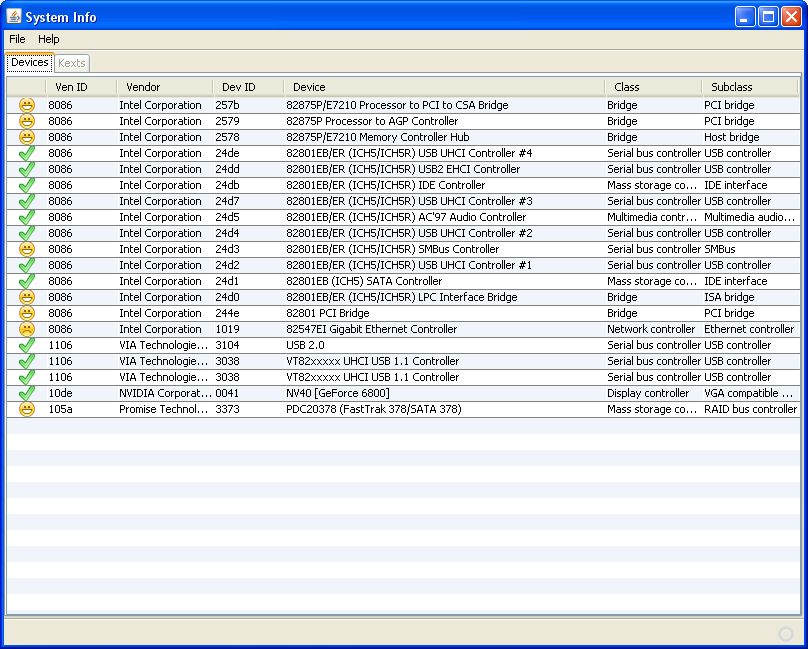Click the smiley icon for device 2579
The image size is (808, 649).
coord(27,121)
